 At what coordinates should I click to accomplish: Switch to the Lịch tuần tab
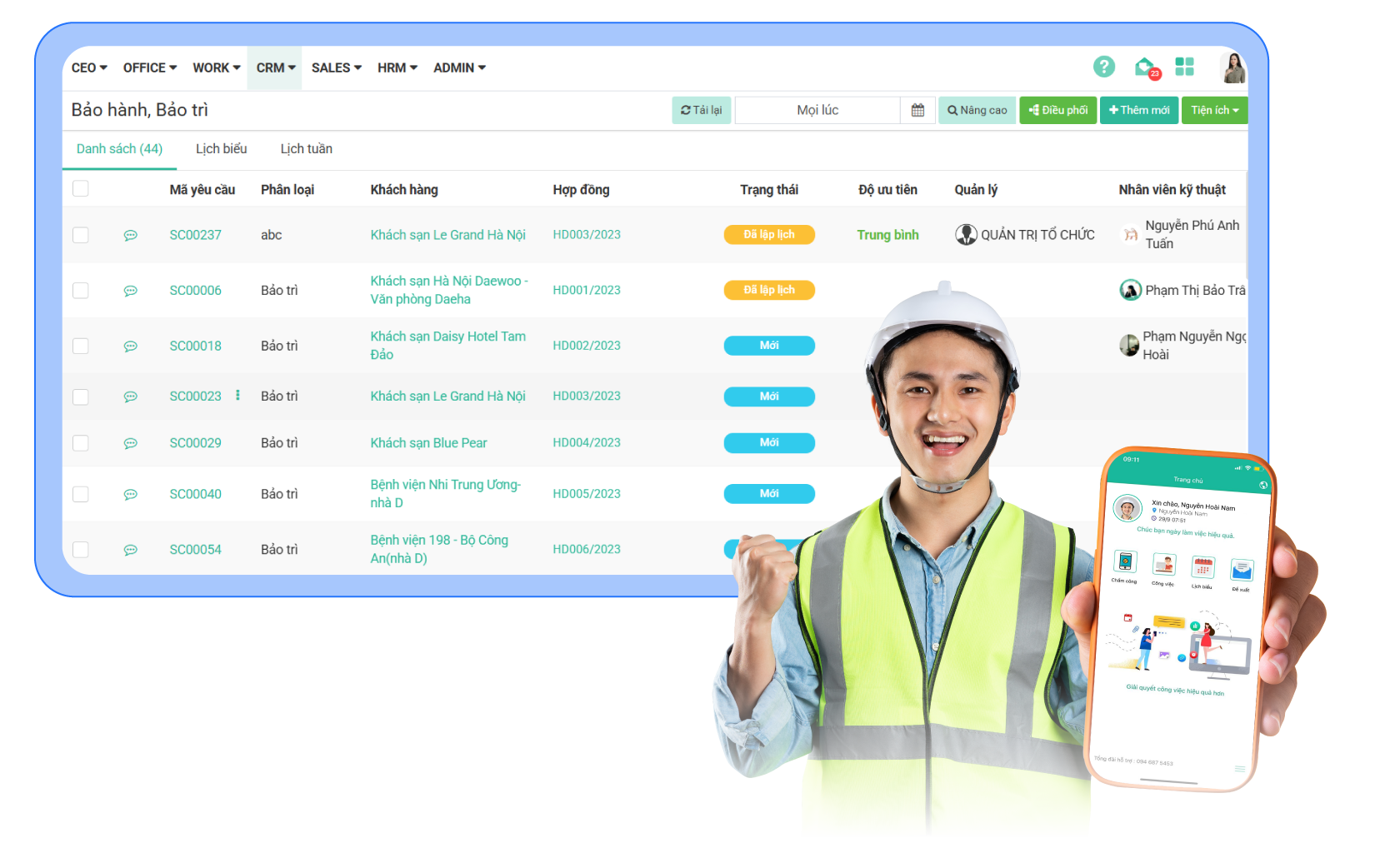(x=306, y=149)
